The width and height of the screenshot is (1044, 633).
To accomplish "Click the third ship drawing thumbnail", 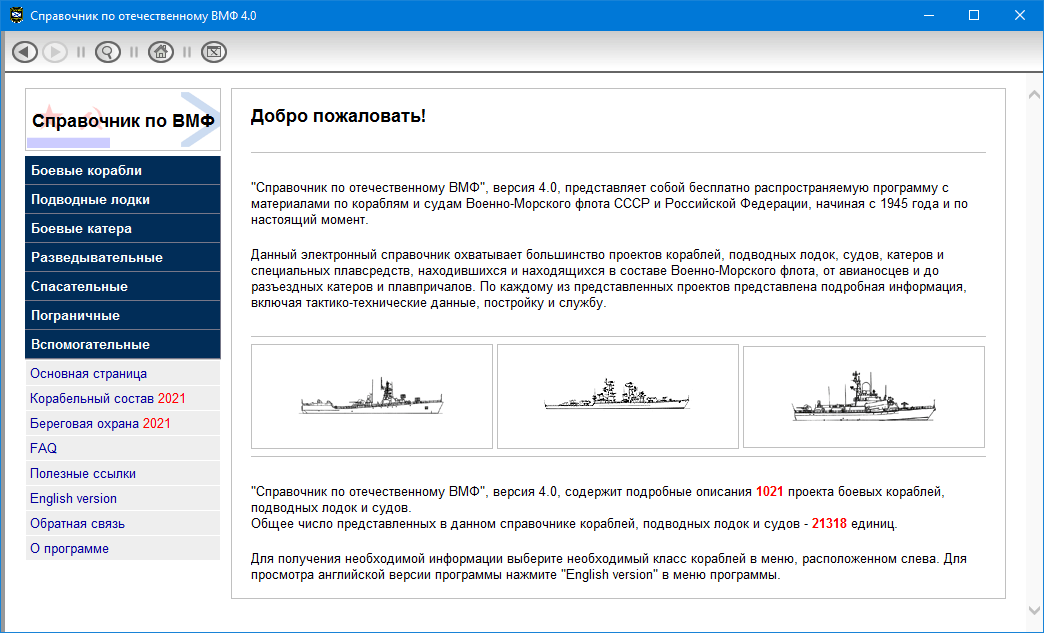I will [864, 397].
